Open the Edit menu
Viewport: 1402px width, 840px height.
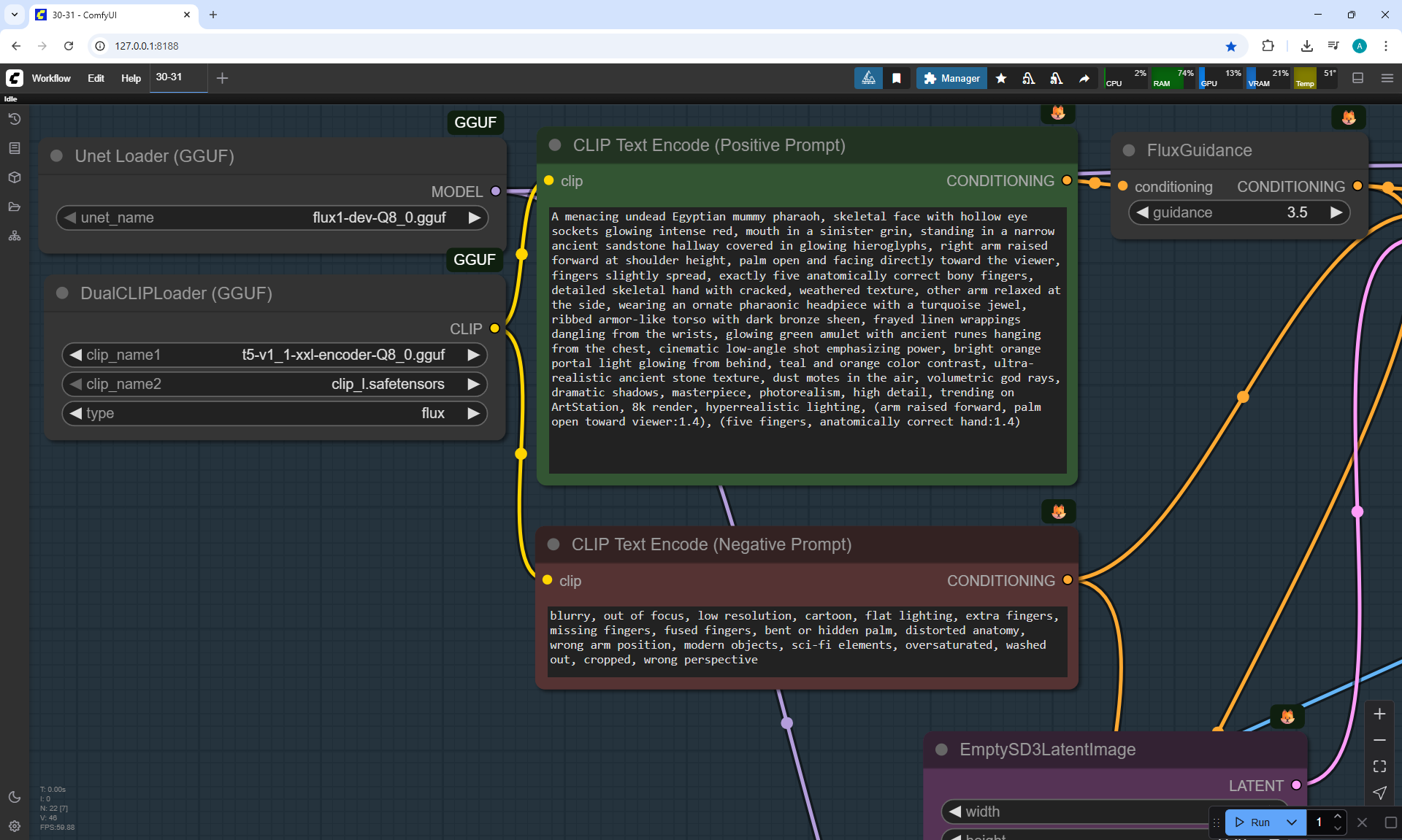pos(96,78)
